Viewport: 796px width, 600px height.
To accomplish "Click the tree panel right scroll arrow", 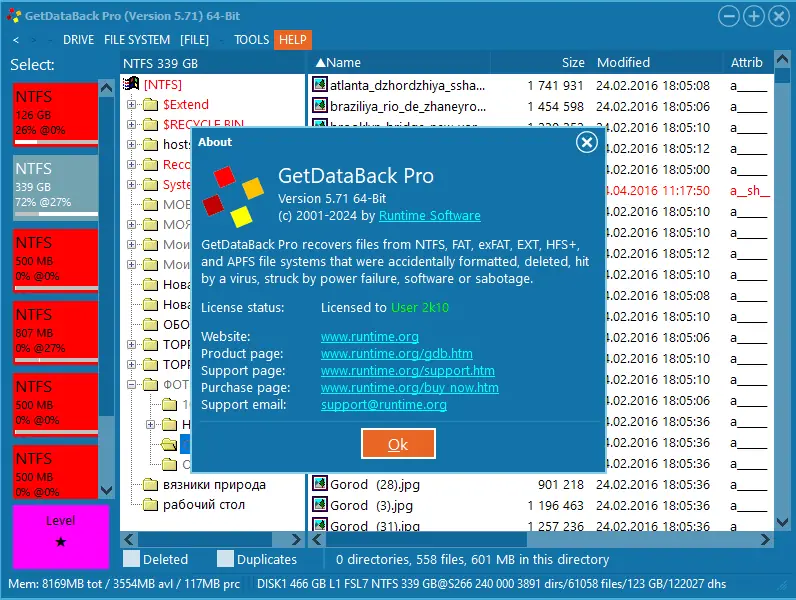I will point(296,539).
